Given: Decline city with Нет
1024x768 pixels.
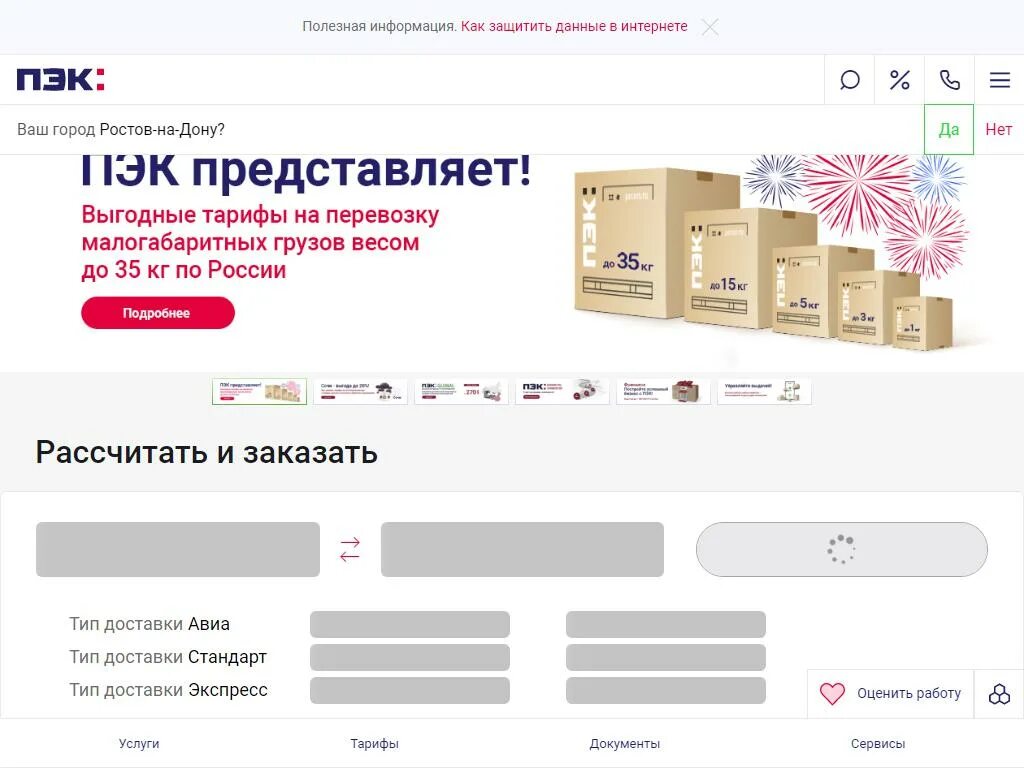Looking at the screenshot, I should click(x=999, y=129).
